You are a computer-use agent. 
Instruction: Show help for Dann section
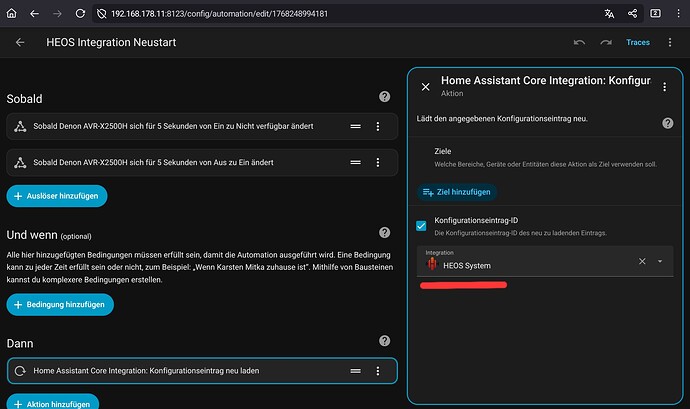(385, 341)
